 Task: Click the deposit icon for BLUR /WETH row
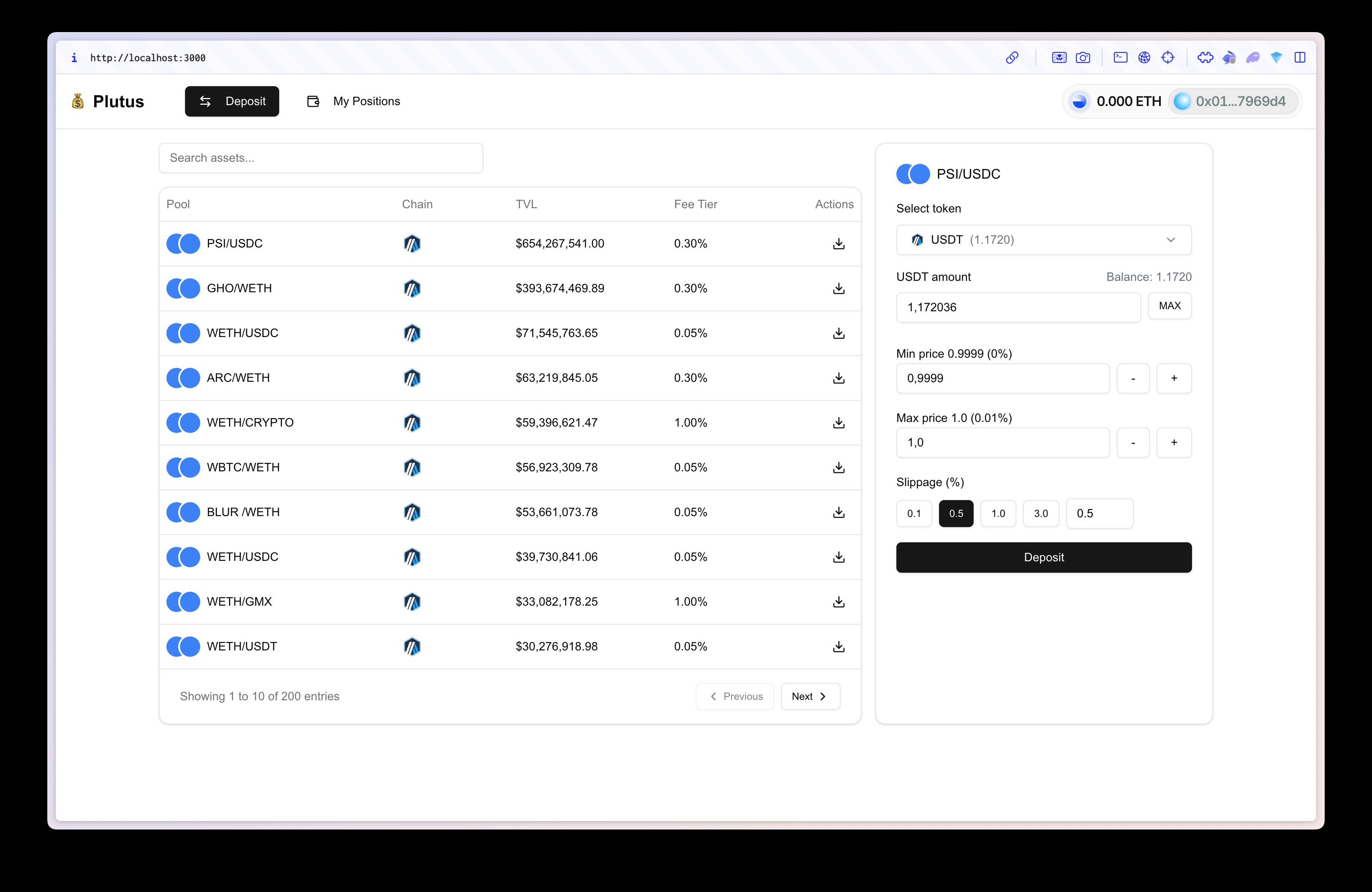[839, 512]
